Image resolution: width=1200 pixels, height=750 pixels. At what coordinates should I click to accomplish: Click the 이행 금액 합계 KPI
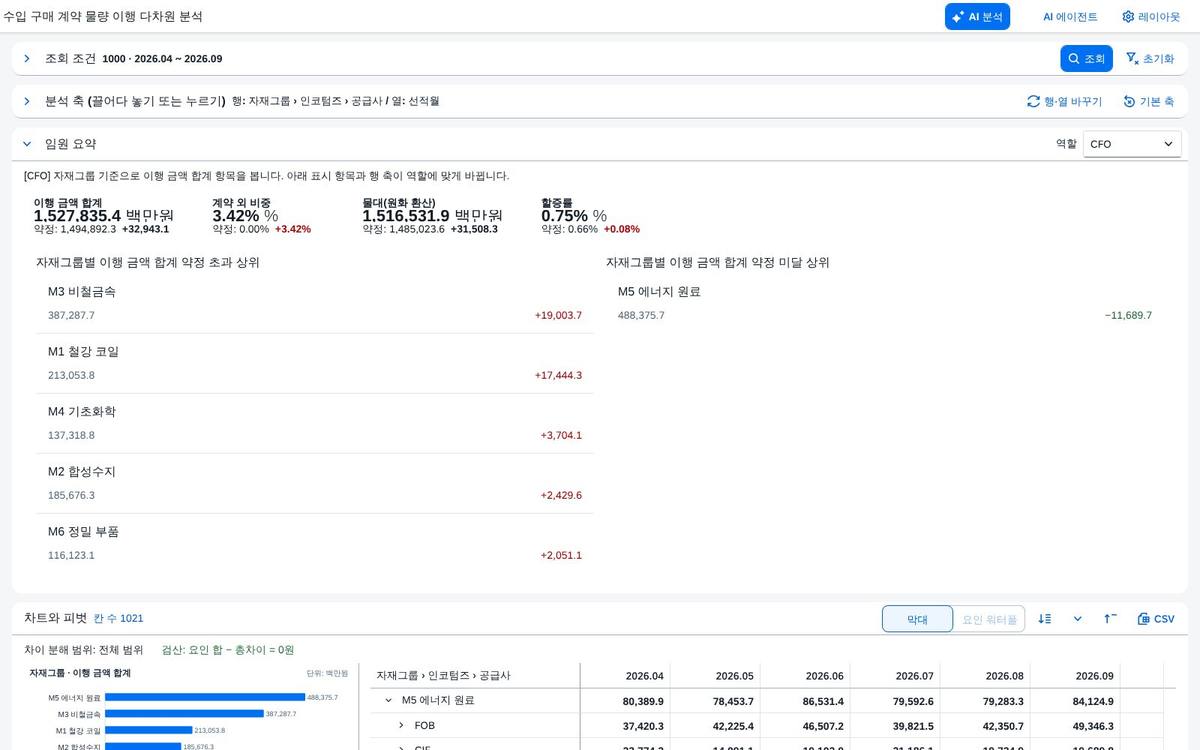104,215
